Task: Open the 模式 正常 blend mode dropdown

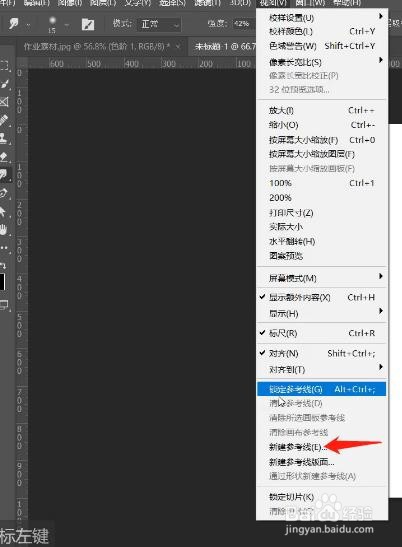Action: coord(159,24)
